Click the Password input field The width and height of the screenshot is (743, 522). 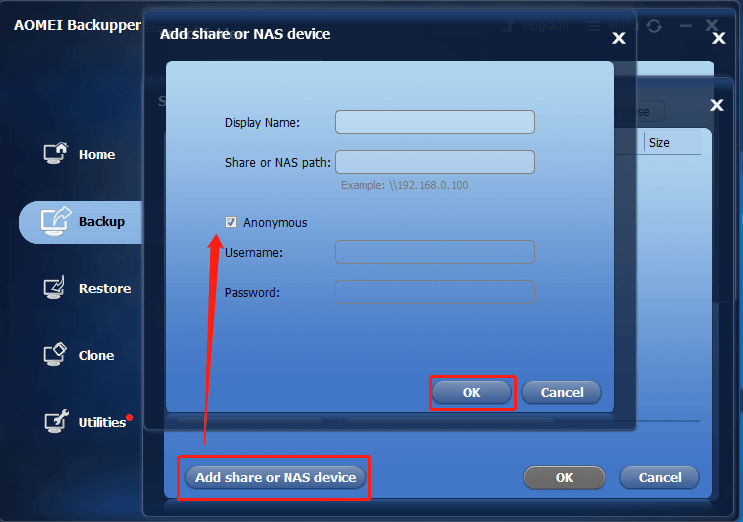coord(435,292)
